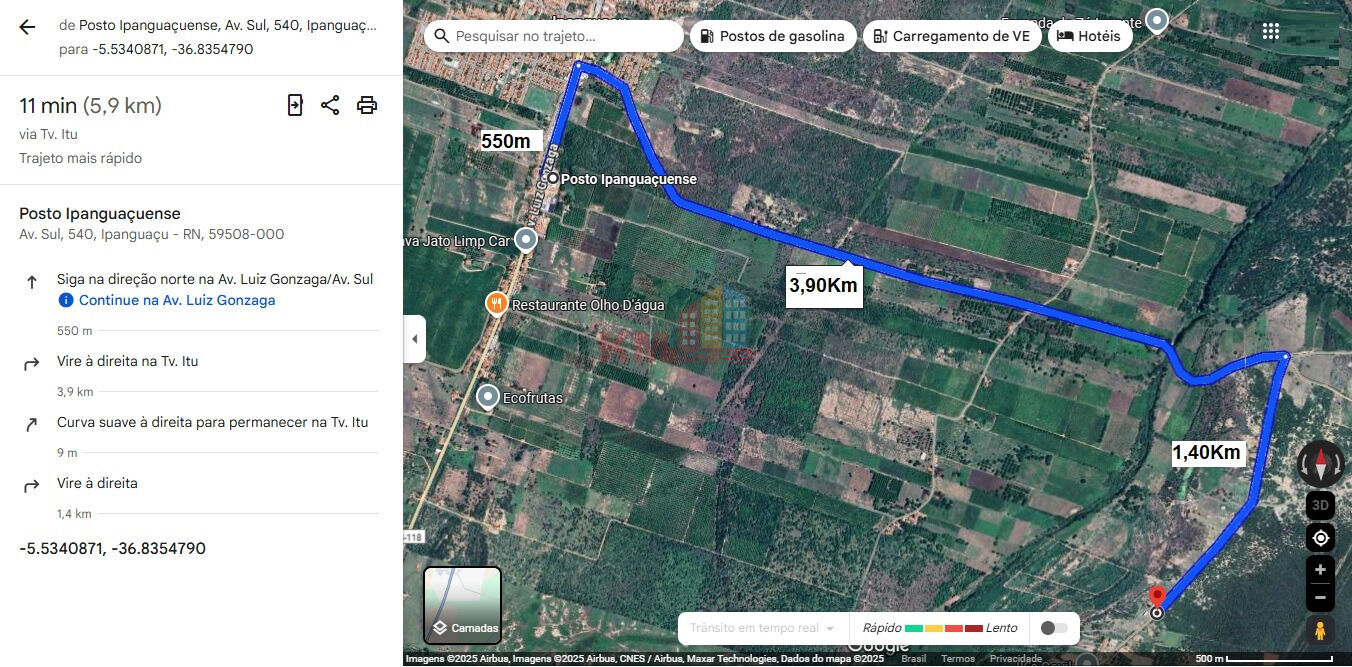Send directions to your phone icon

pos(295,105)
